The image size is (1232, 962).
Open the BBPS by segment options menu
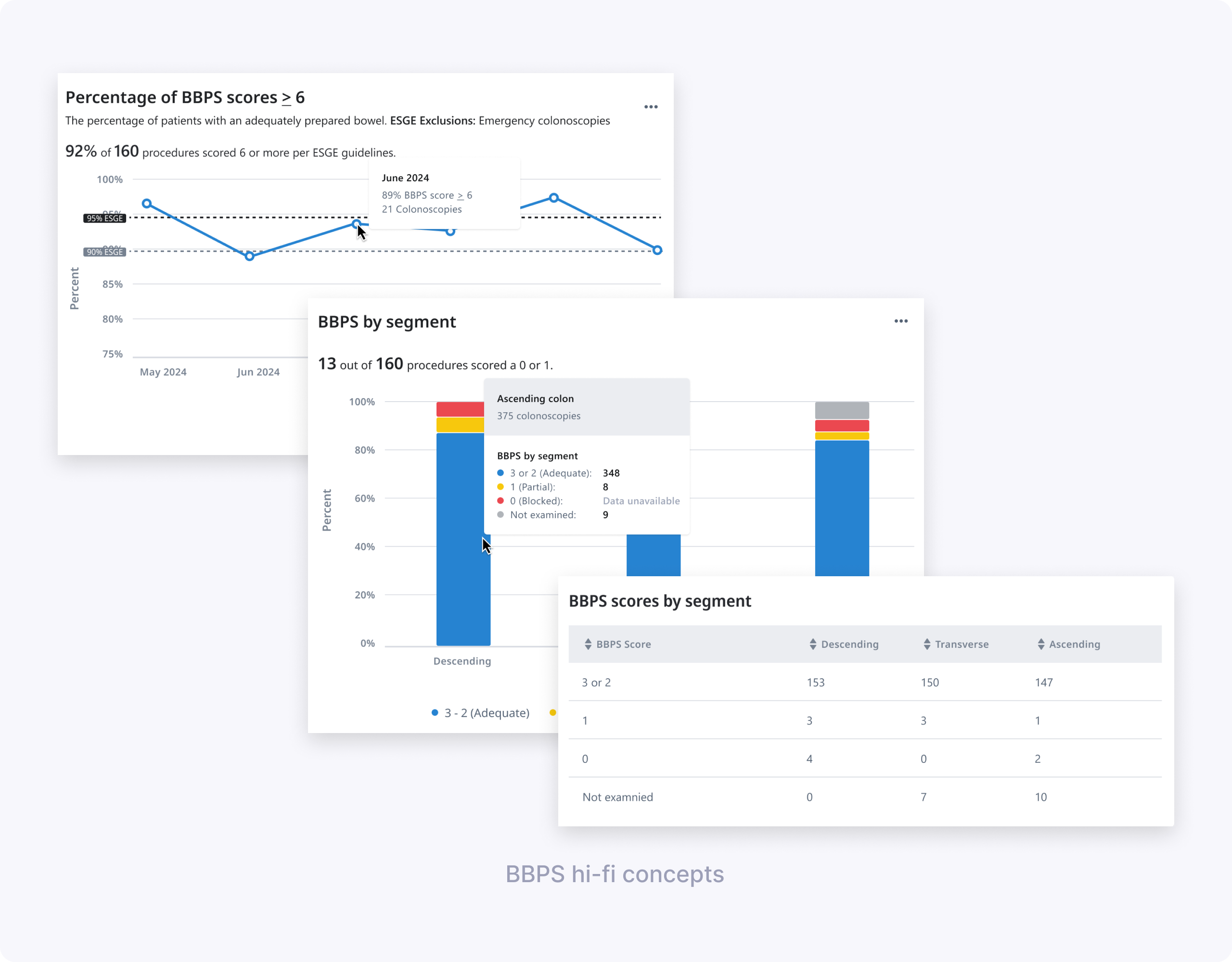[x=900, y=321]
